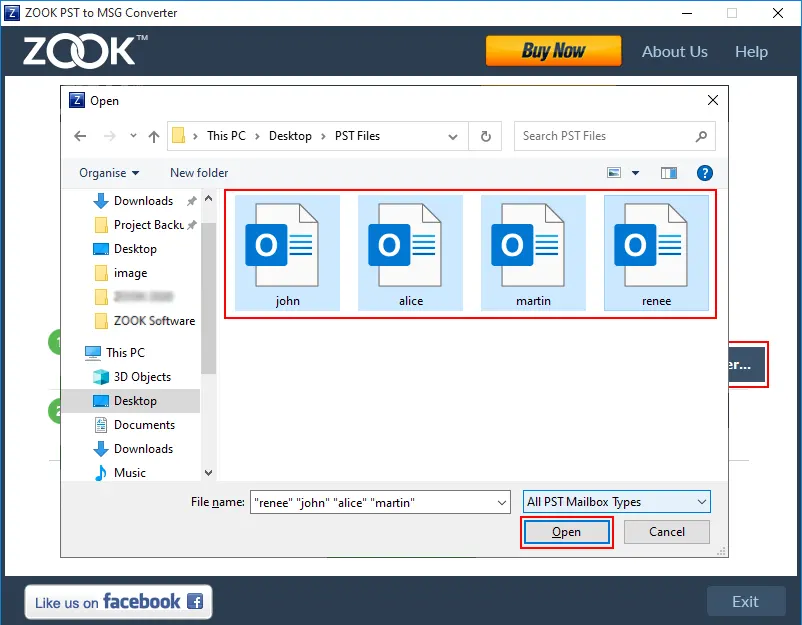Go back using the back arrow
This screenshot has height=625, width=802.
click(x=80, y=136)
